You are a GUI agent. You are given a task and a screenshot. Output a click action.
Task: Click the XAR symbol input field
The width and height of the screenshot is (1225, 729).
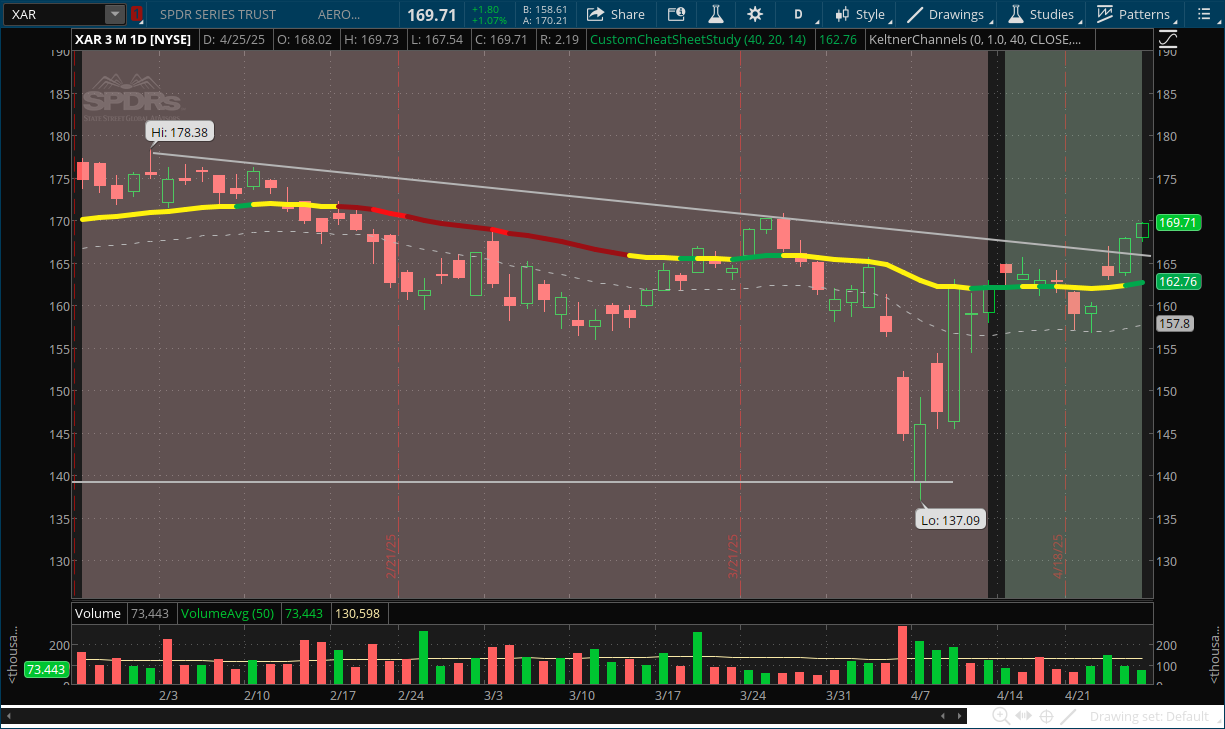click(55, 14)
